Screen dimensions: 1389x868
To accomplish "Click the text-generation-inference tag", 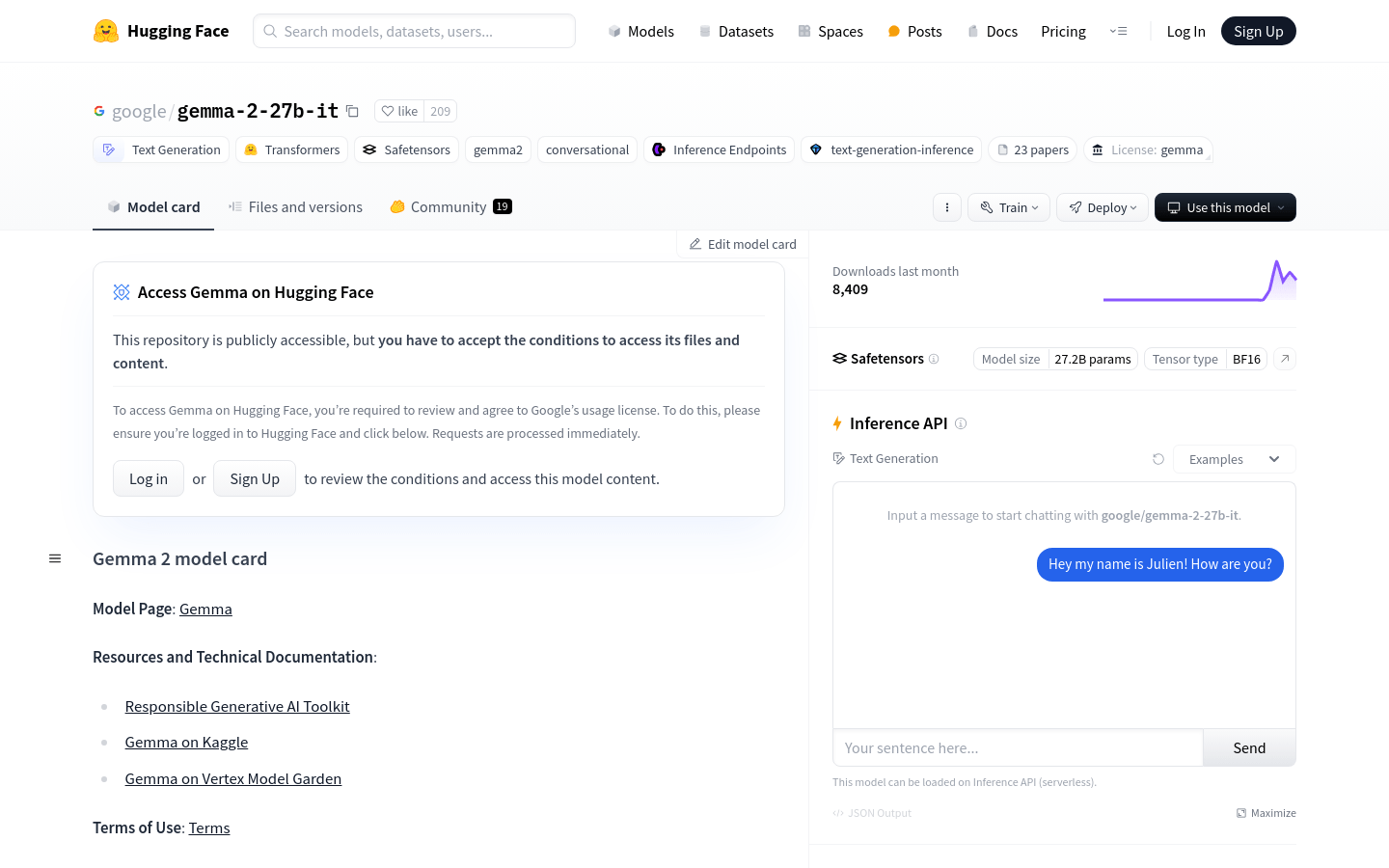I will tap(891, 149).
